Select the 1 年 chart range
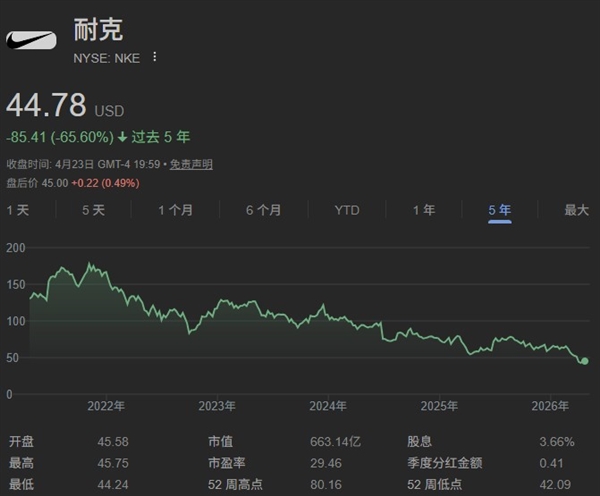Image resolution: width=600 pixels, height=496 pixels. (x=424, y=210)
